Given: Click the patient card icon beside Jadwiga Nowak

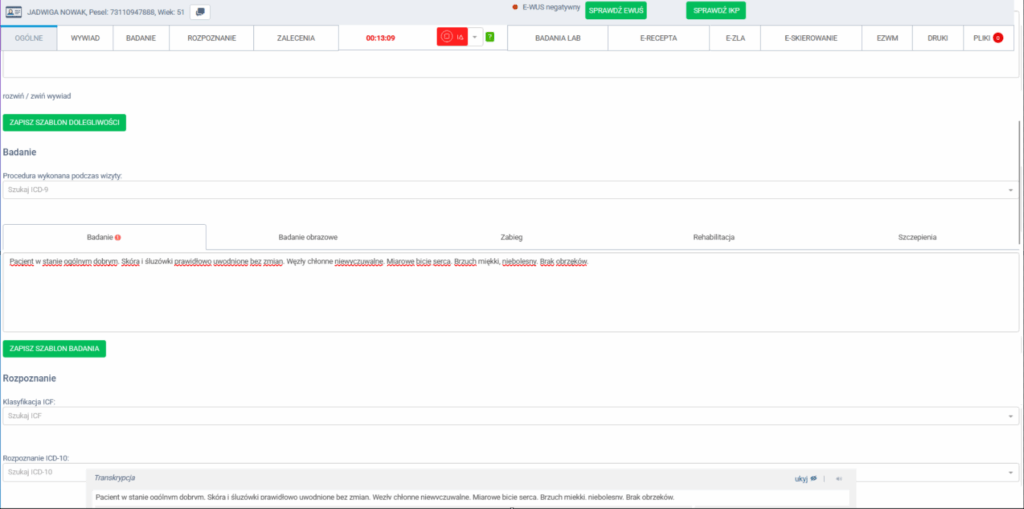Looking at the screenshot, I should pos(15,12).
